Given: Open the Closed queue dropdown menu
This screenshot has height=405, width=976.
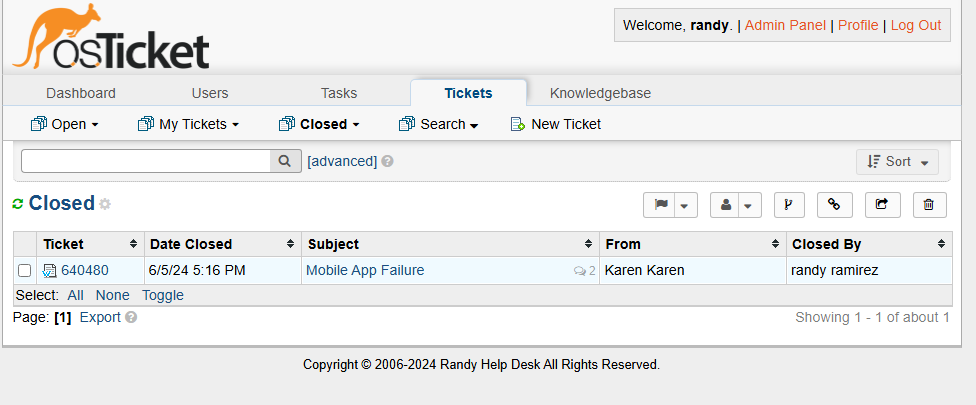Looking at the screenshot, I should (319, 124).
